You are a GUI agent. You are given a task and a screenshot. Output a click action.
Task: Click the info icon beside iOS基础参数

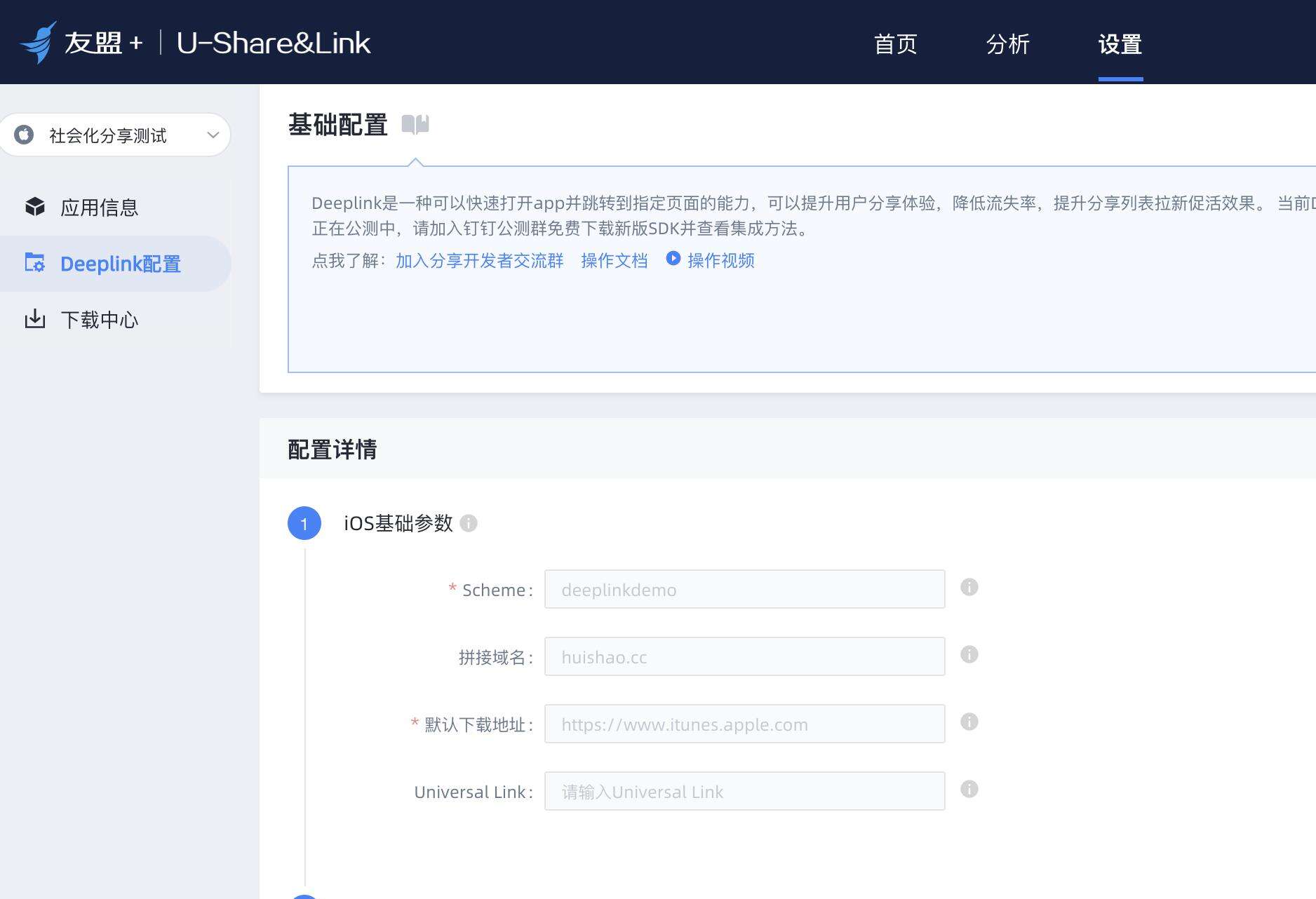(x=469, y=523)
